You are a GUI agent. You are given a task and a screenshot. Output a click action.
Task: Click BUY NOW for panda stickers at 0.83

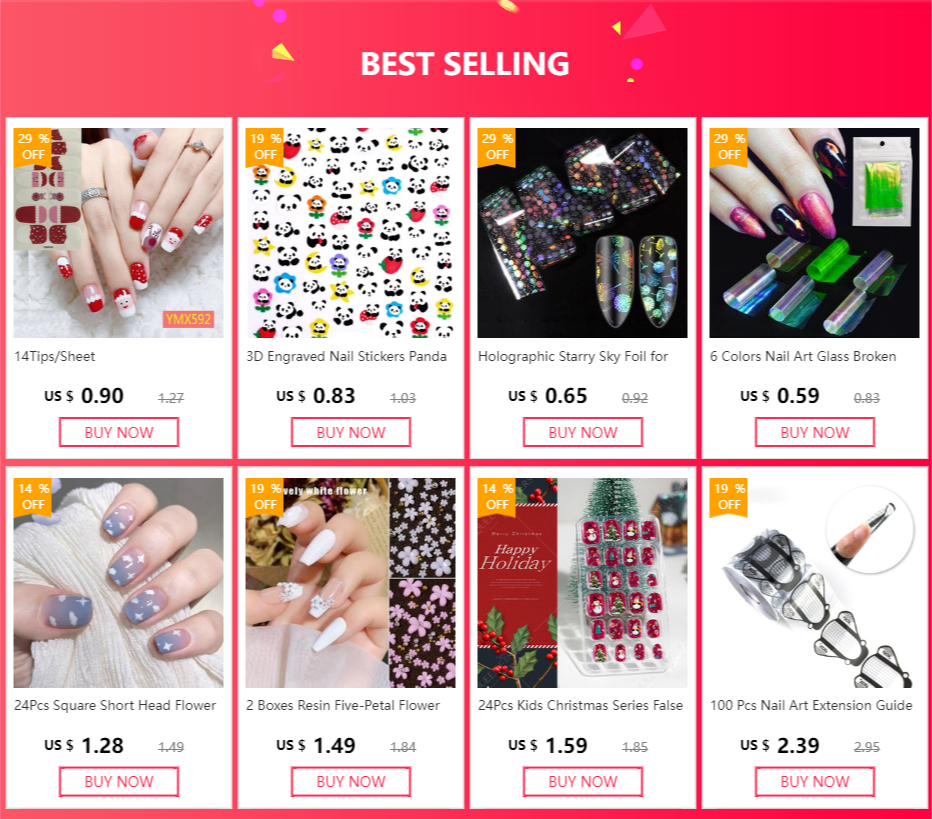(351, 432)
